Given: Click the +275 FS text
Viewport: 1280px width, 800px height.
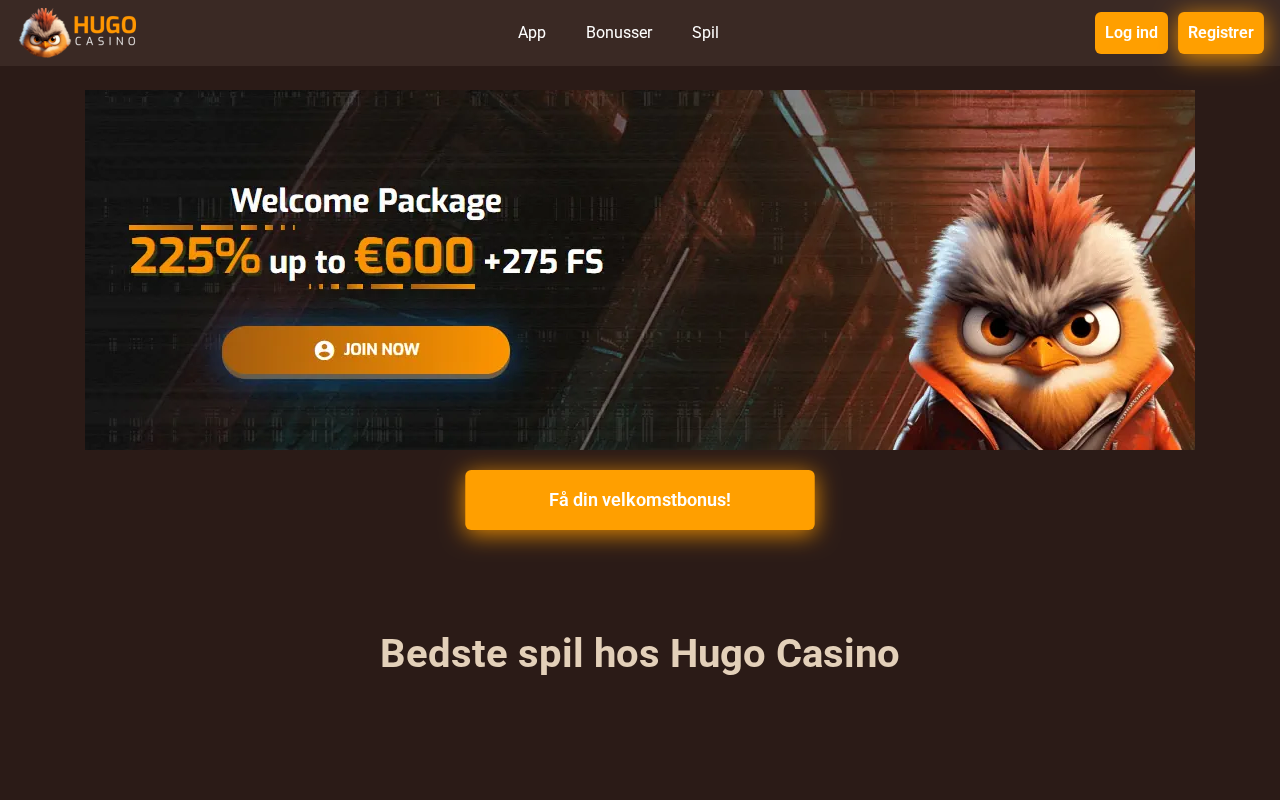Looking at the screenshot, I should (x=543, y=262).
